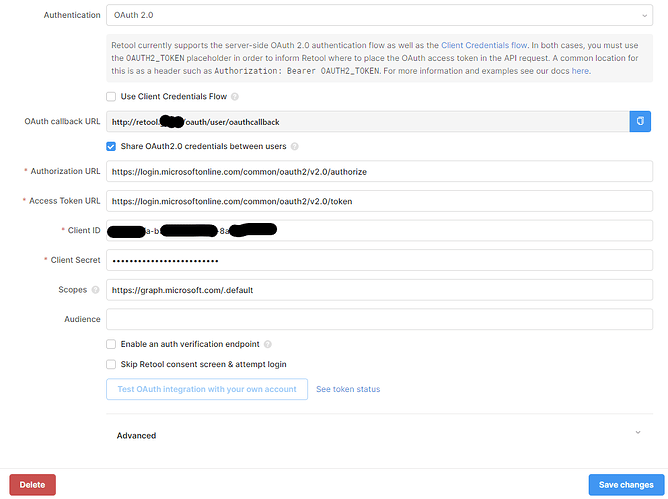Test OAuth integration with your own account
This screenshot has height=499, width=668.
(x=207, y=389)
